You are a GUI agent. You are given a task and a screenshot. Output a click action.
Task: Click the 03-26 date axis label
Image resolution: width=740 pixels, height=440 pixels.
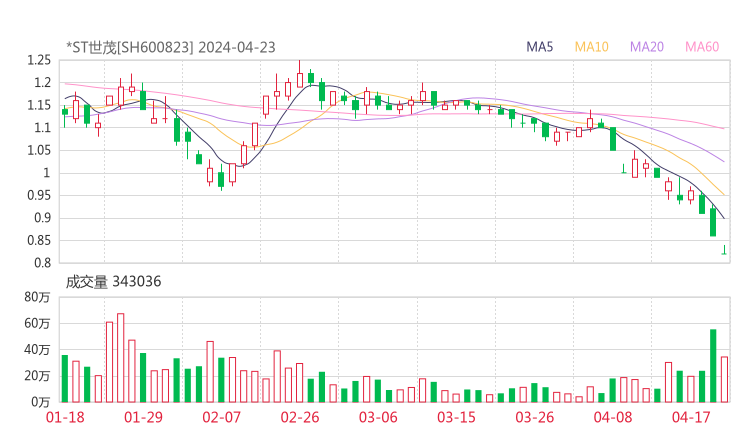coord(534,417)
